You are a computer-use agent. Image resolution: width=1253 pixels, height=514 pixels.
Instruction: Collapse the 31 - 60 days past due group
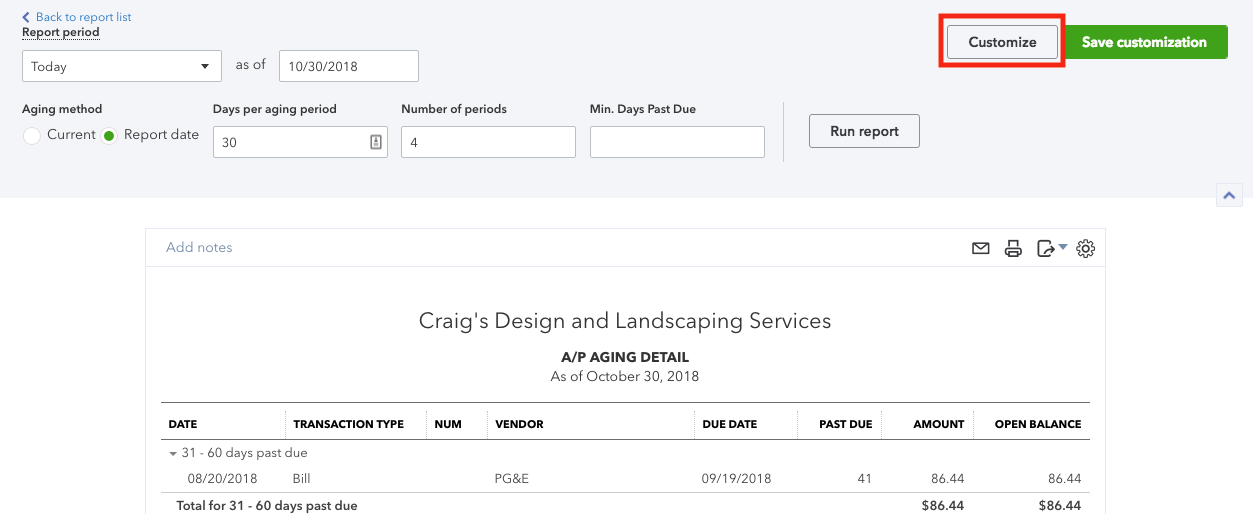tap(174, 453)
